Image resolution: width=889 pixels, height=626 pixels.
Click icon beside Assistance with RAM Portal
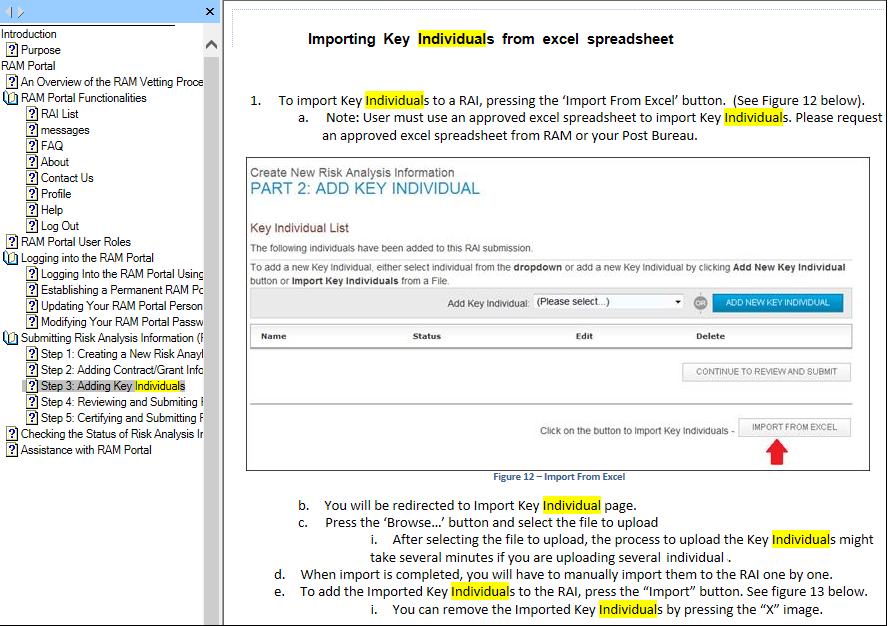[x=12, y=450]
